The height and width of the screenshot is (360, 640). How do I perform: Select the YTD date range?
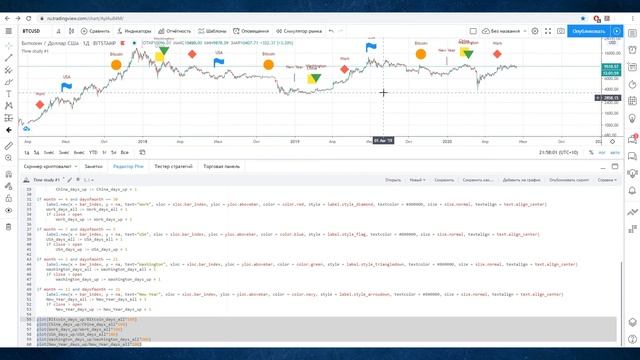[x=93, y=153]
